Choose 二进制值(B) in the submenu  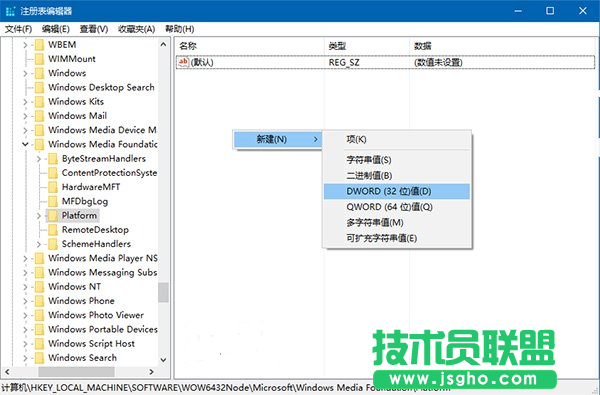[397, 175]
